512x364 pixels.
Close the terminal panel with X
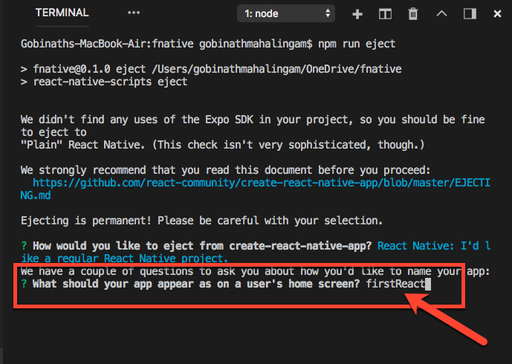pos(497,14)
